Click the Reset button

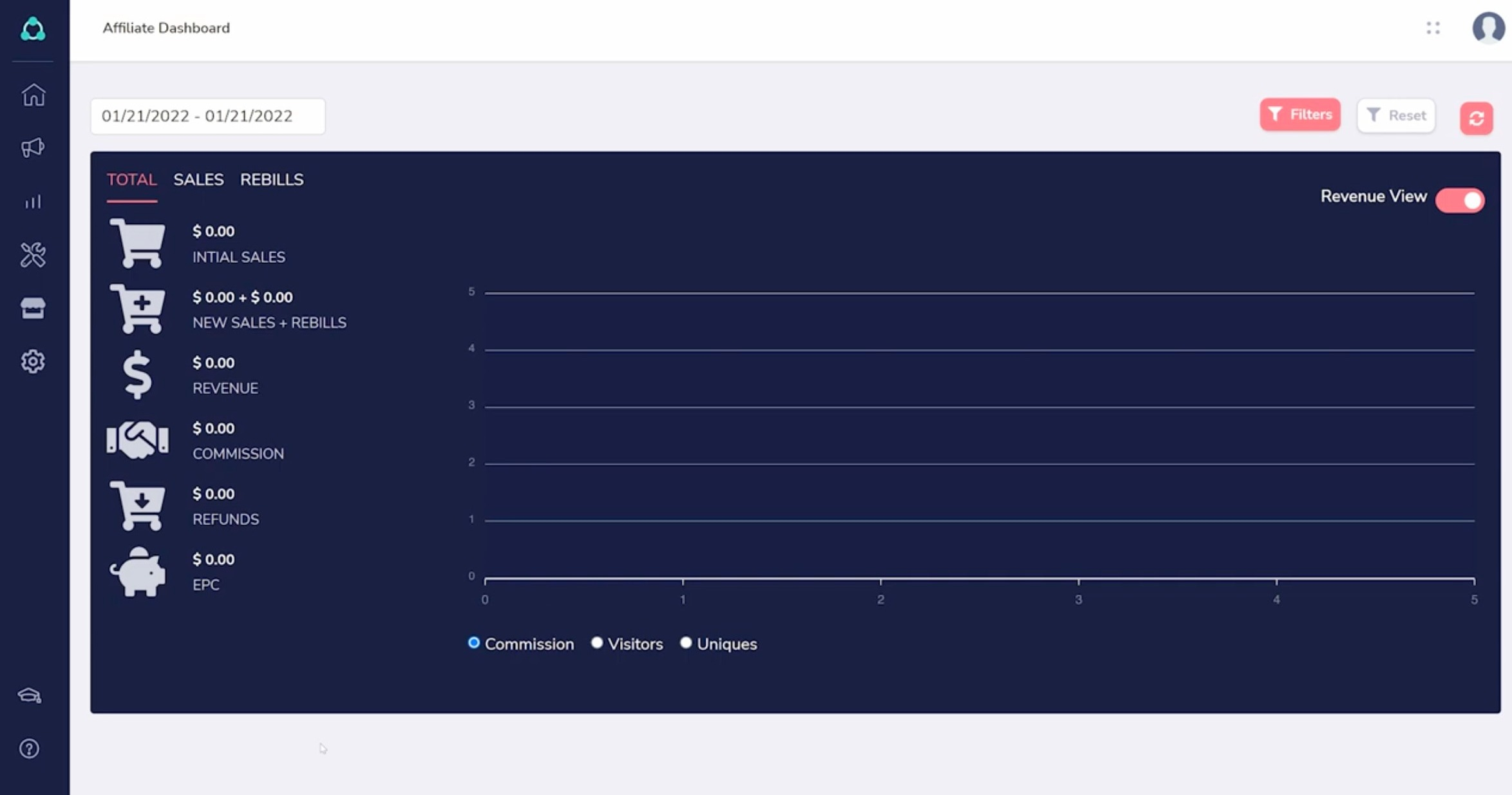coord(1395,115)
